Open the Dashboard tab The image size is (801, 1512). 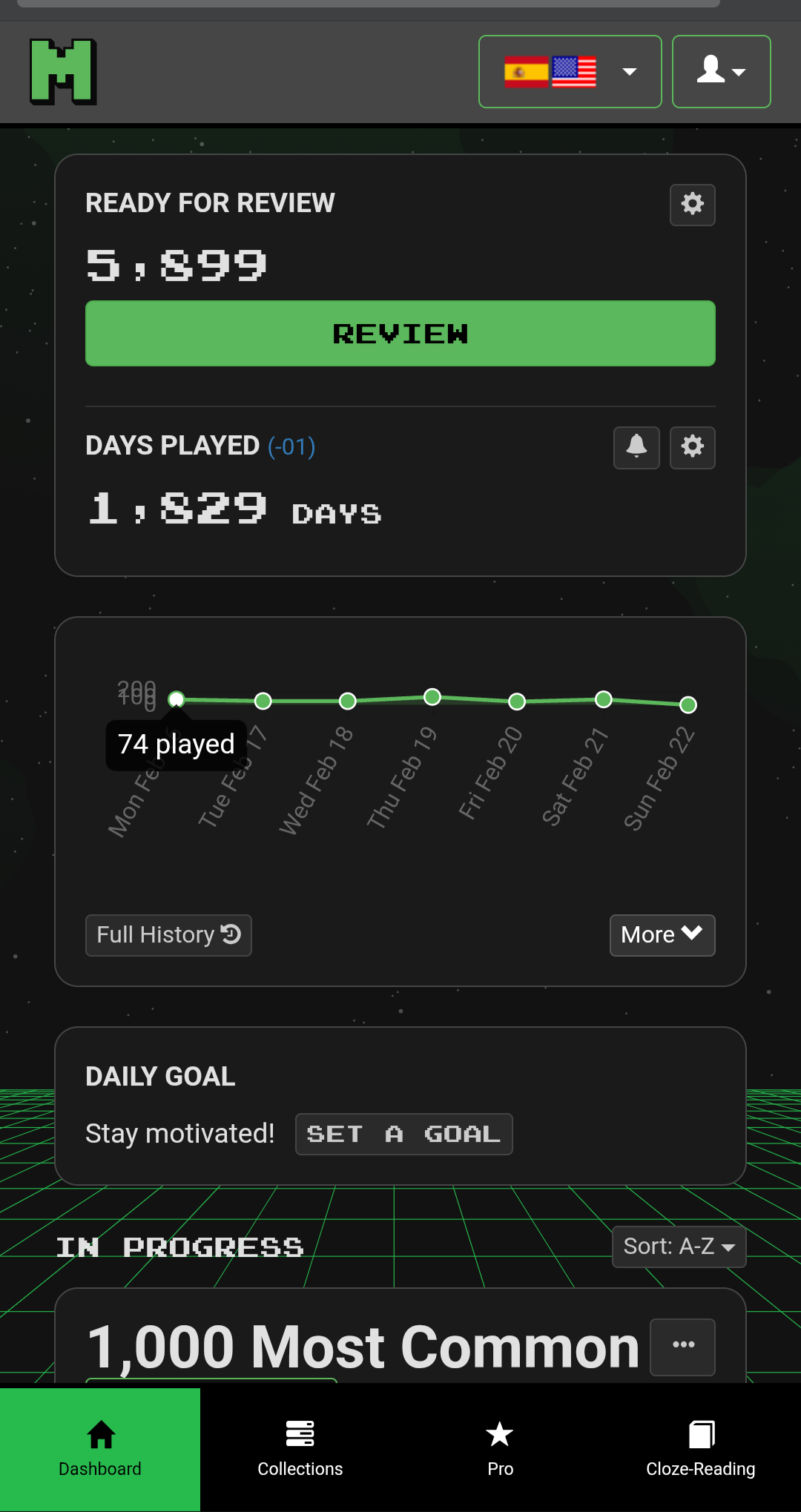point(100,1449)
